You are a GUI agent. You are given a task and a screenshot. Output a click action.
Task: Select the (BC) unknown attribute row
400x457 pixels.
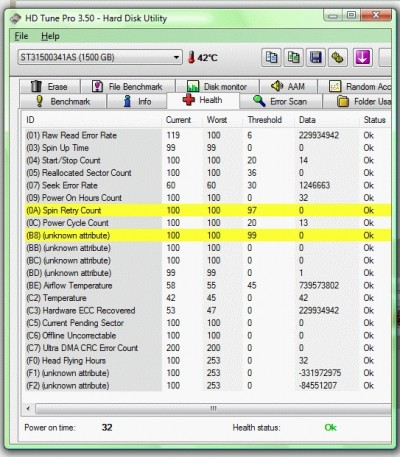click(207, 260)
